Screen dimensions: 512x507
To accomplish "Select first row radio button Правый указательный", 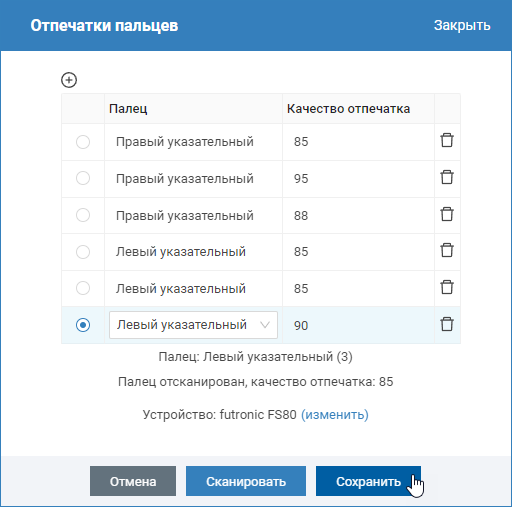I will [83, 142].
